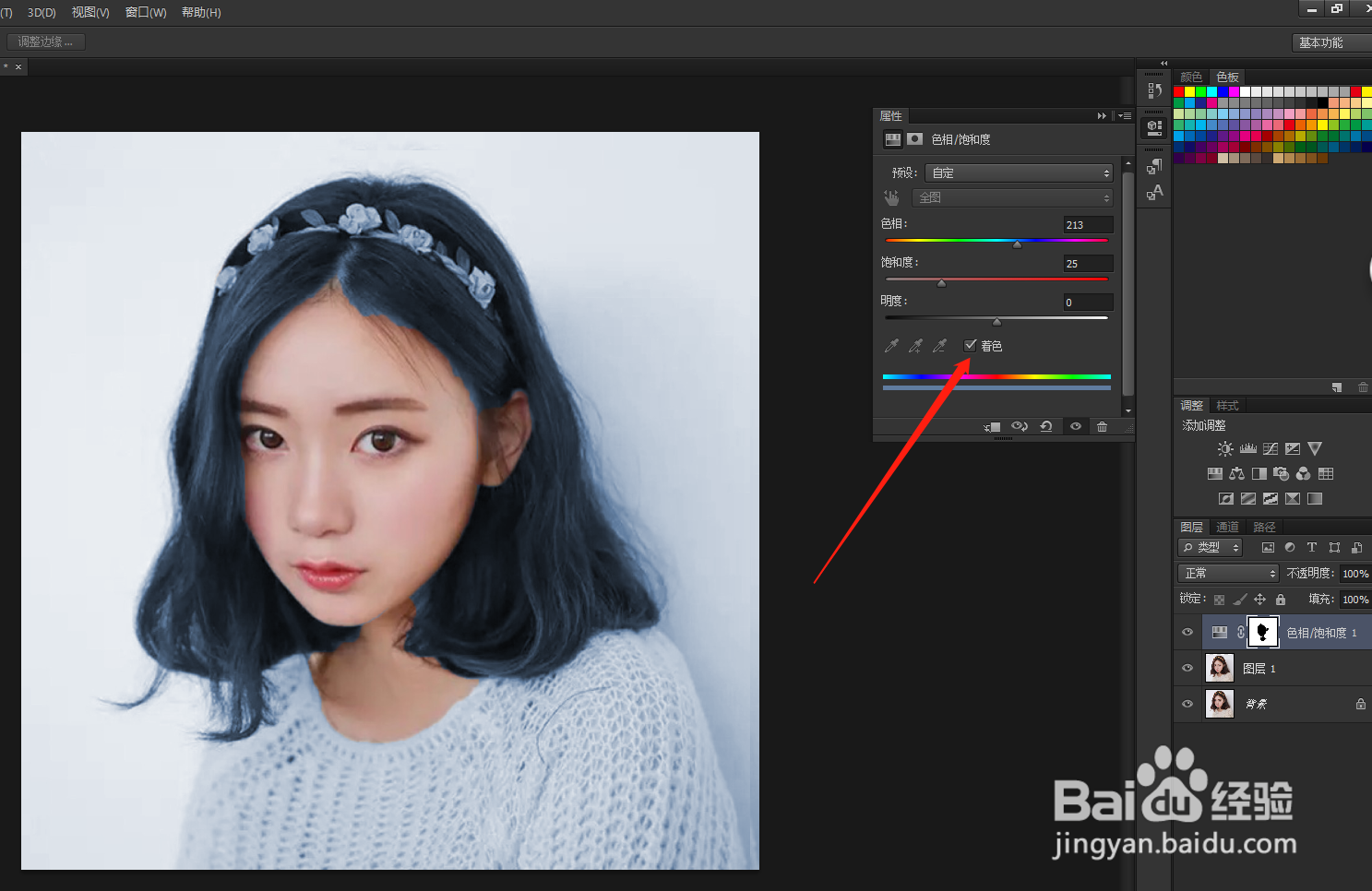1372x891 pixels.
Task: Open the 类型 layer filter dropdown
Action: 1211,548
